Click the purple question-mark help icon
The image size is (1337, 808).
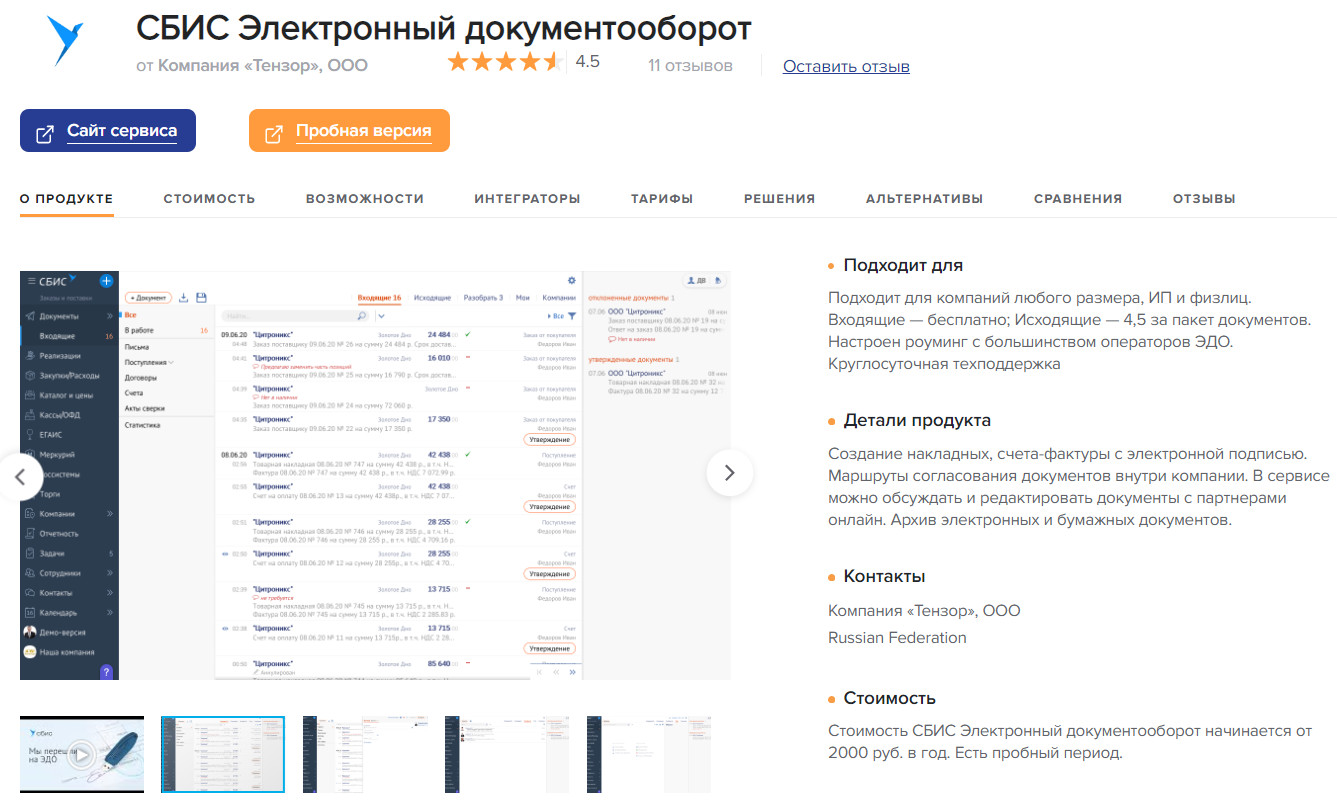pyautogui.click(x=106, y=671)
